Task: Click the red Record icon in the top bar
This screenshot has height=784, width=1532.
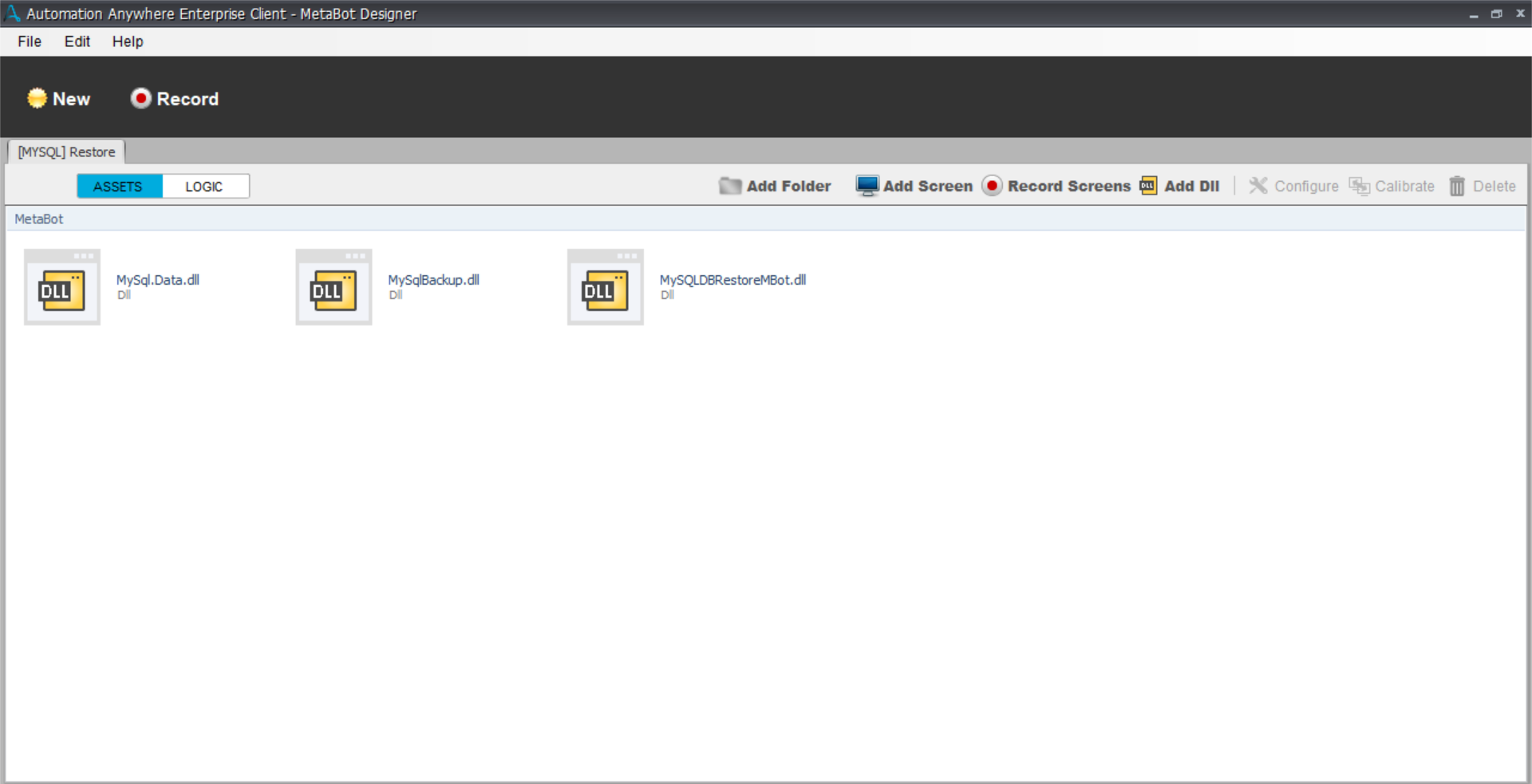Action: point(140,98)
